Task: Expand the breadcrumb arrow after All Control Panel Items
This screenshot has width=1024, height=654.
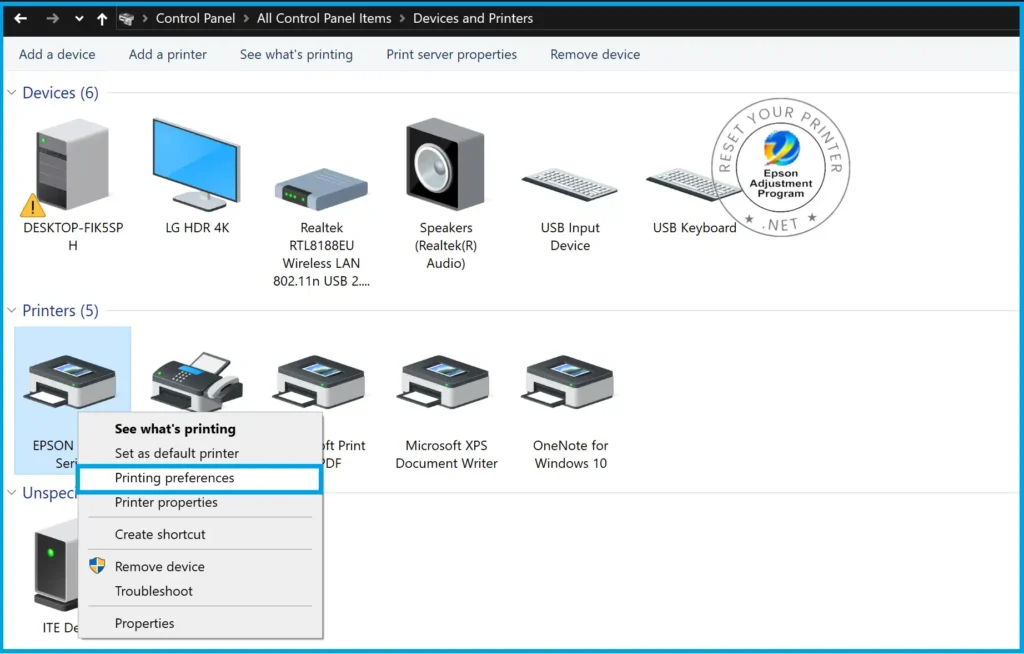Action: 402,19
